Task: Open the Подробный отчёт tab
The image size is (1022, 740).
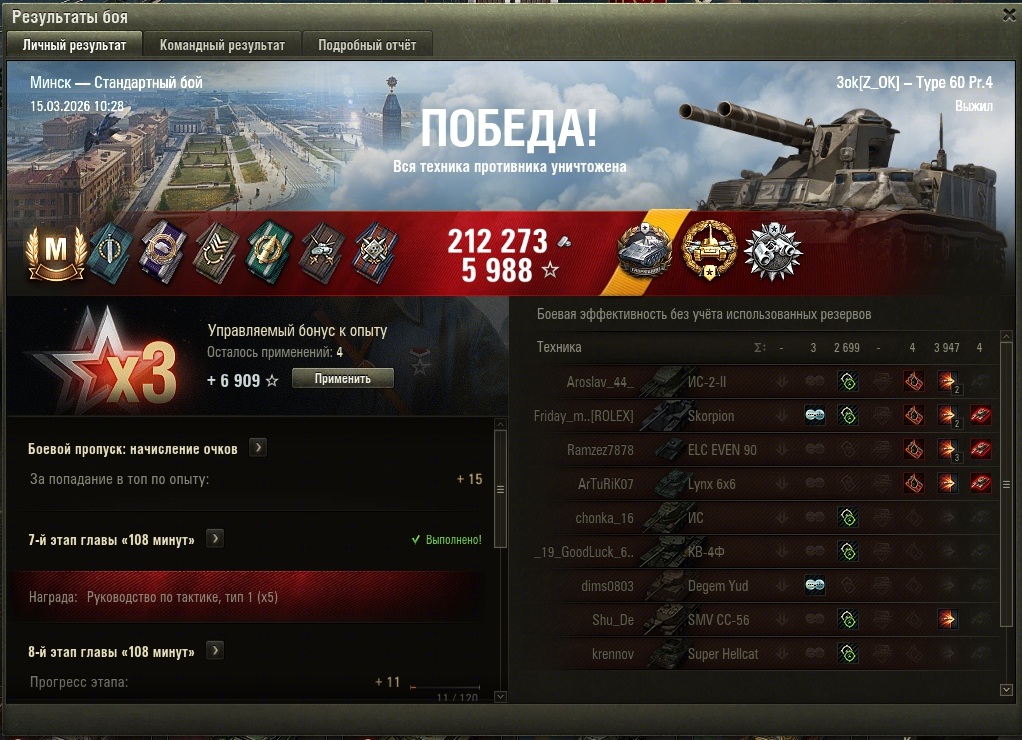Action: (367, 45)
